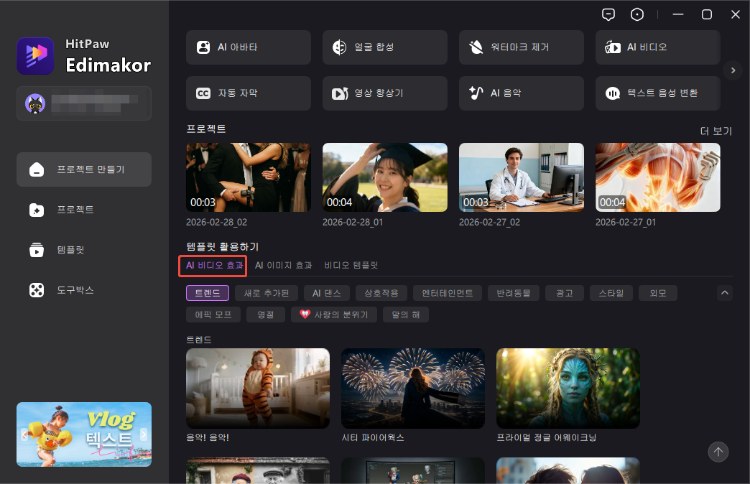750x484 pixels.
Task: Open the baby tiger costume template
Action: (258, 388)
